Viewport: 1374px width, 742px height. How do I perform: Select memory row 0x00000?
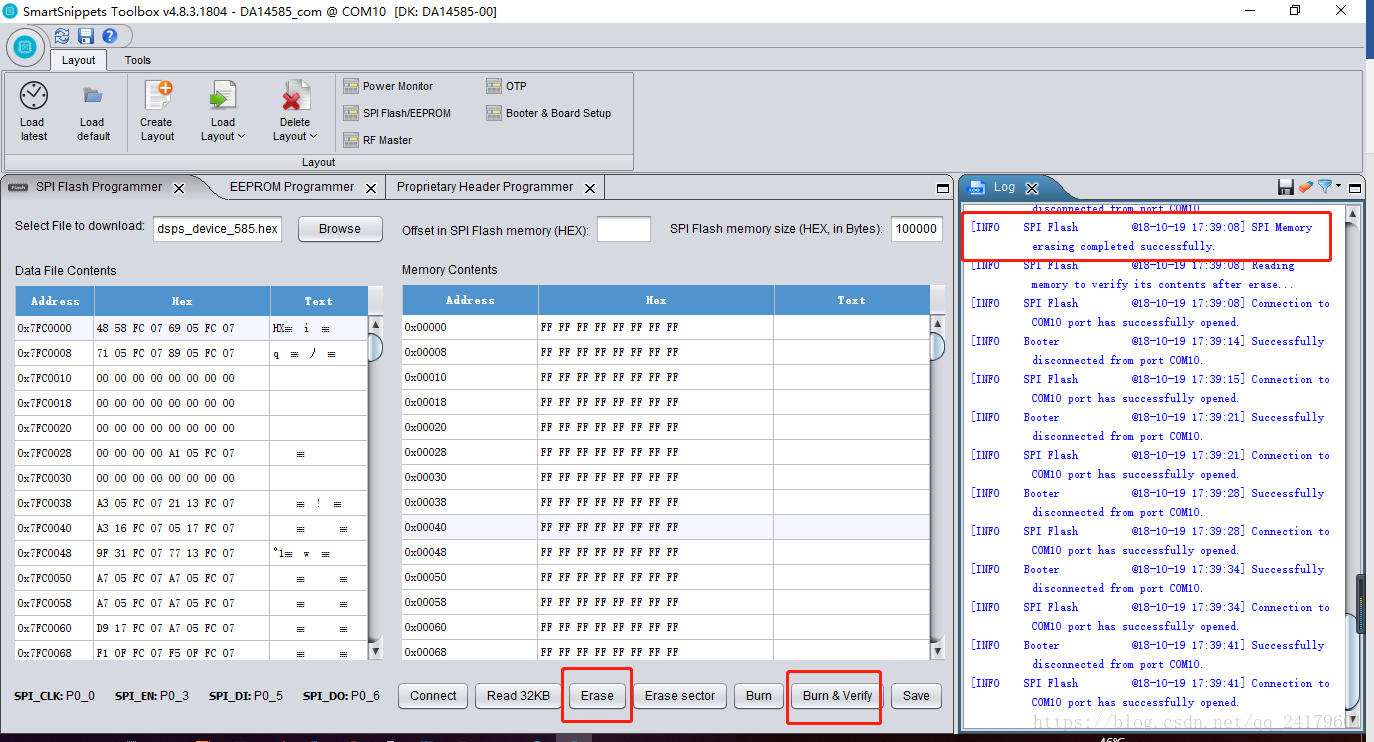pyautogui.click(x=666, y=327)
